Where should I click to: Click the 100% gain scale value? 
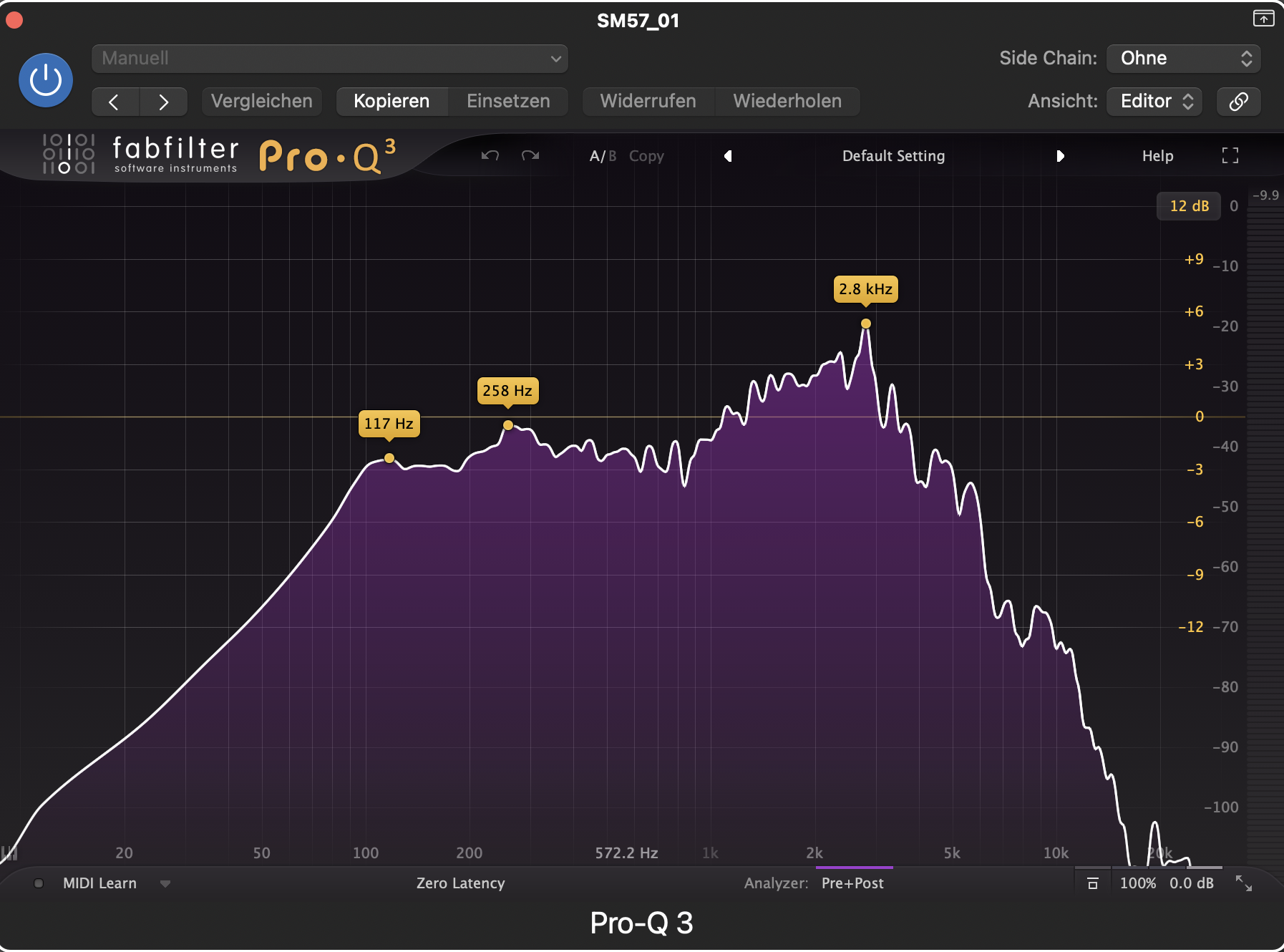[x=1138, y=883]
